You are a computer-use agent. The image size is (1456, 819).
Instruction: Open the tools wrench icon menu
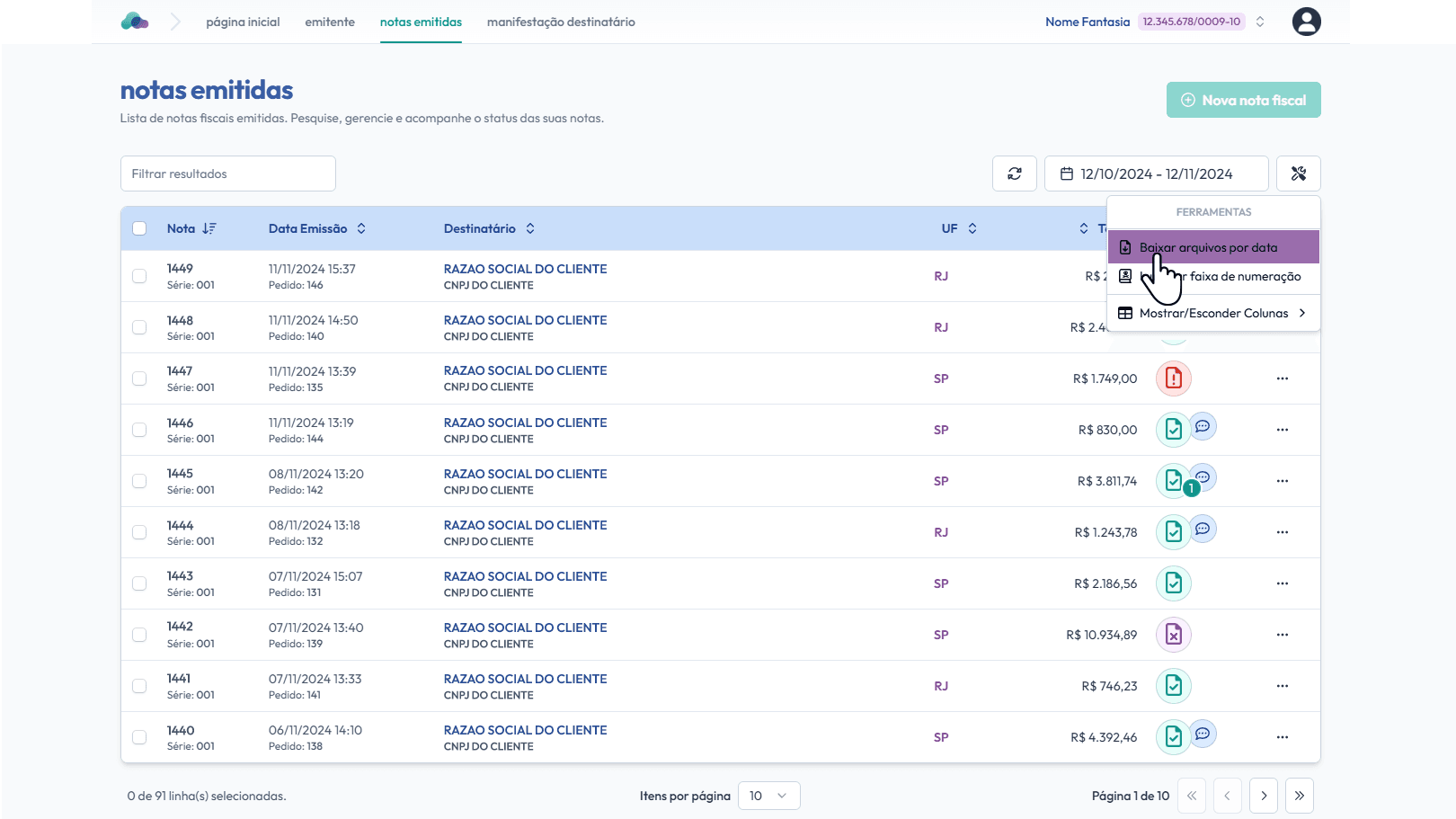tap(1298, 173)
